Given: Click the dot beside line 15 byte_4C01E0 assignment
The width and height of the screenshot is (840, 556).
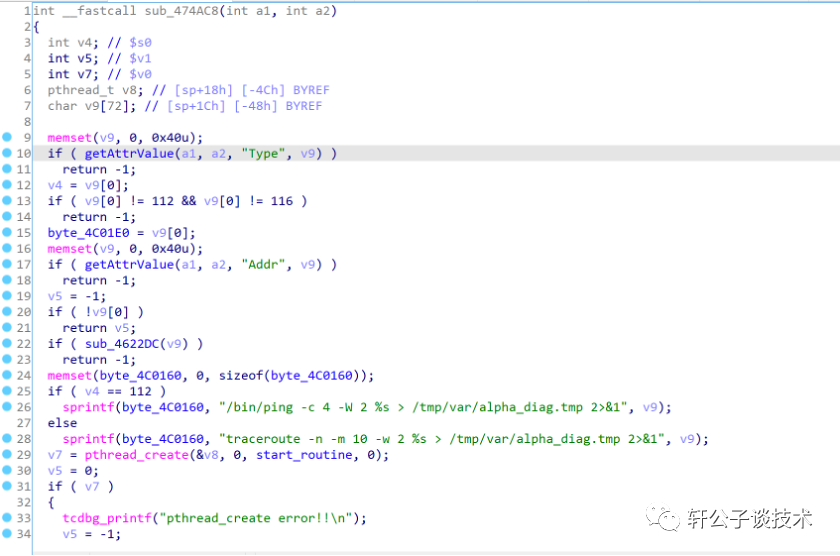Looking at the screenshot, I should pos(7,233).
